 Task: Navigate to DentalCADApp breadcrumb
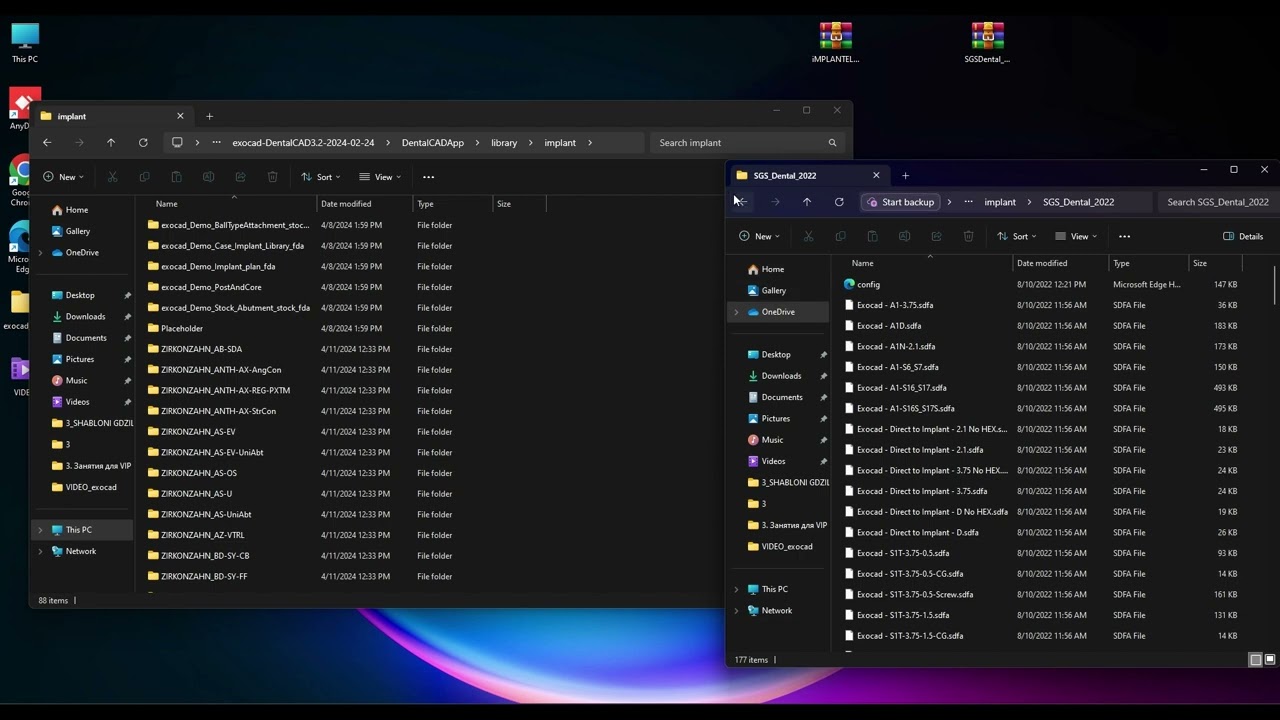click(x=433, y=143)
